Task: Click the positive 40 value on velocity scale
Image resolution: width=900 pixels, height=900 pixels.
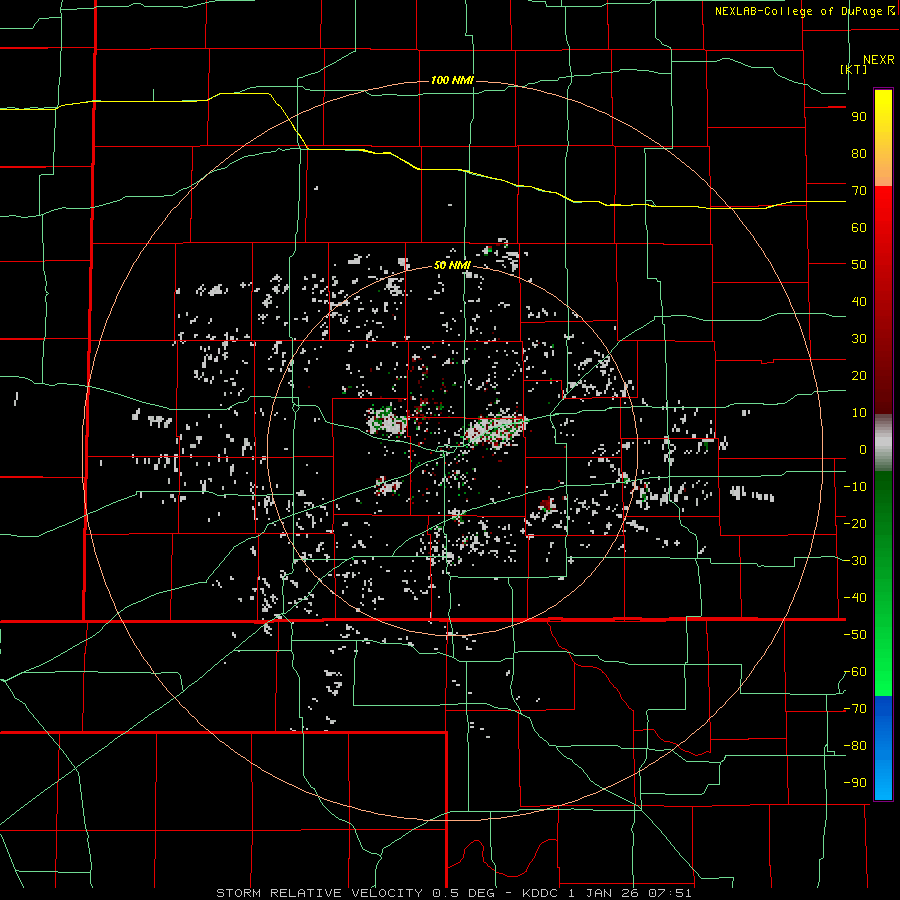Action: 859,302
